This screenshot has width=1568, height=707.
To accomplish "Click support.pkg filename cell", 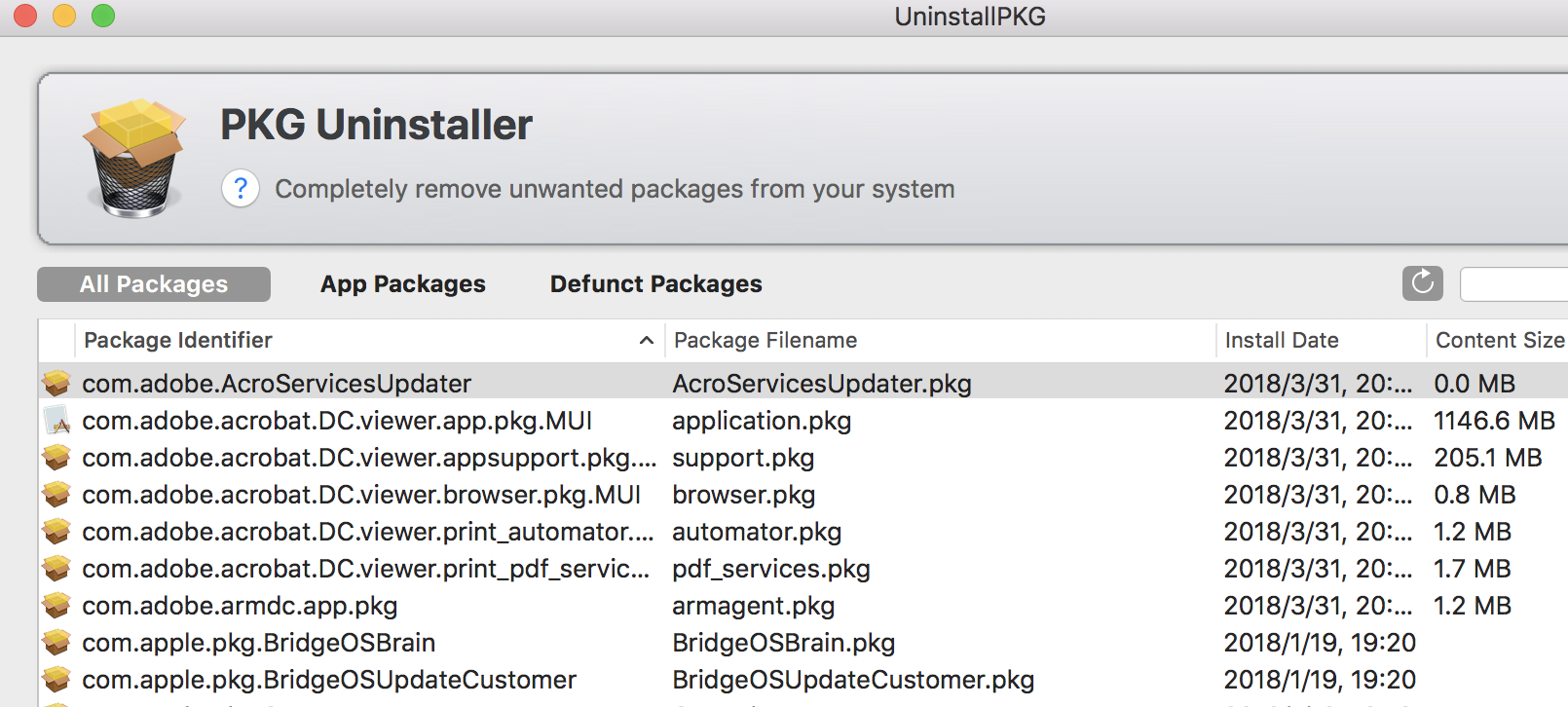I will [x=743, y=458].
